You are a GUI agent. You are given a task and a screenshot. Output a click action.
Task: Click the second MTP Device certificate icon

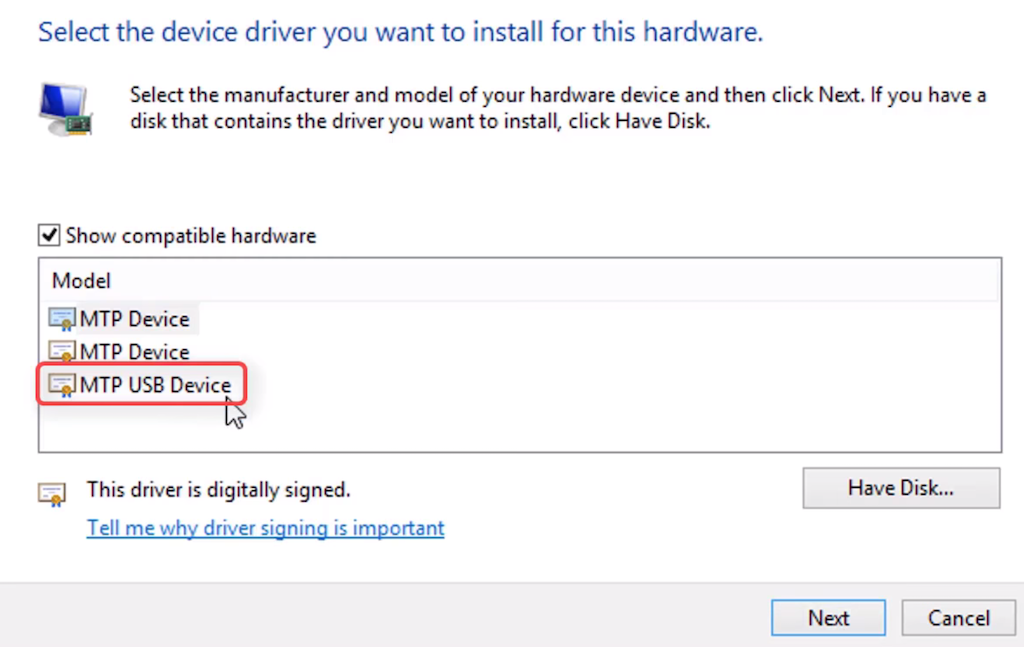coord(62,352)
